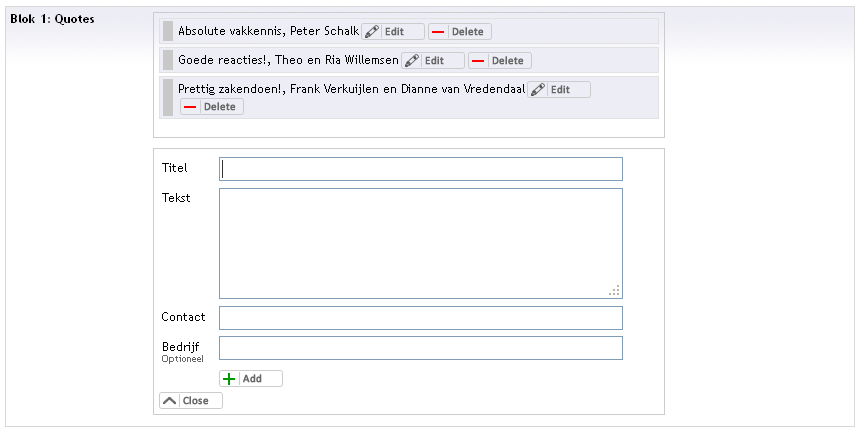The width and height of the screenshot is (859, 432).
Task: Click the Tekst textarea resize grip
Action: pyautogui.click(x=615, y=291)
